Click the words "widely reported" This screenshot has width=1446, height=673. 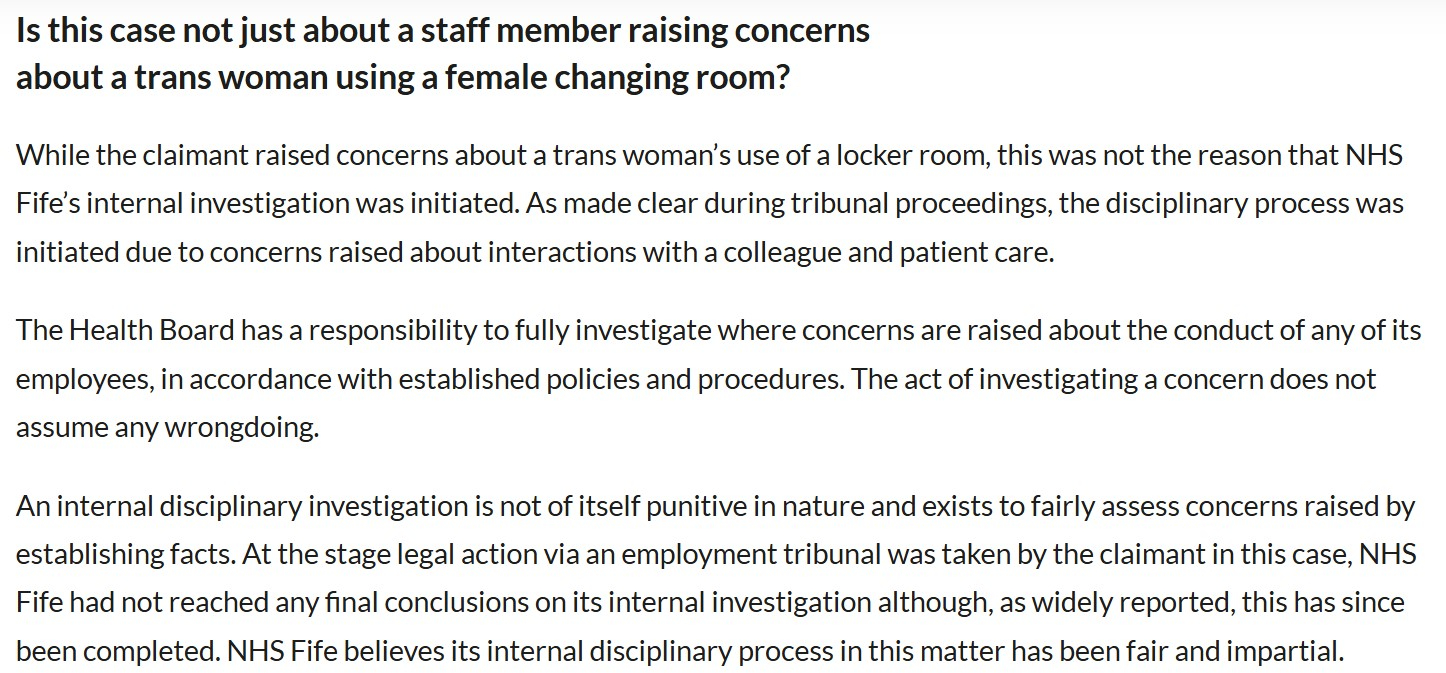point(1065,603)
